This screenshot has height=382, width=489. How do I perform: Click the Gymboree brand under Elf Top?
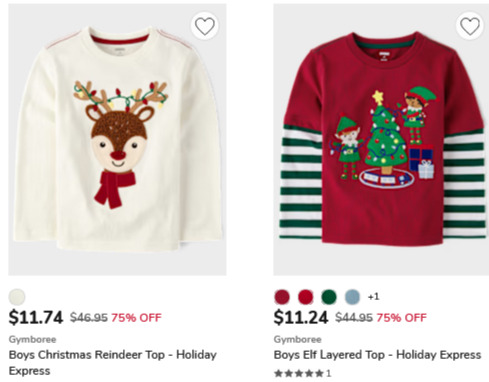(x=298, y=339)
